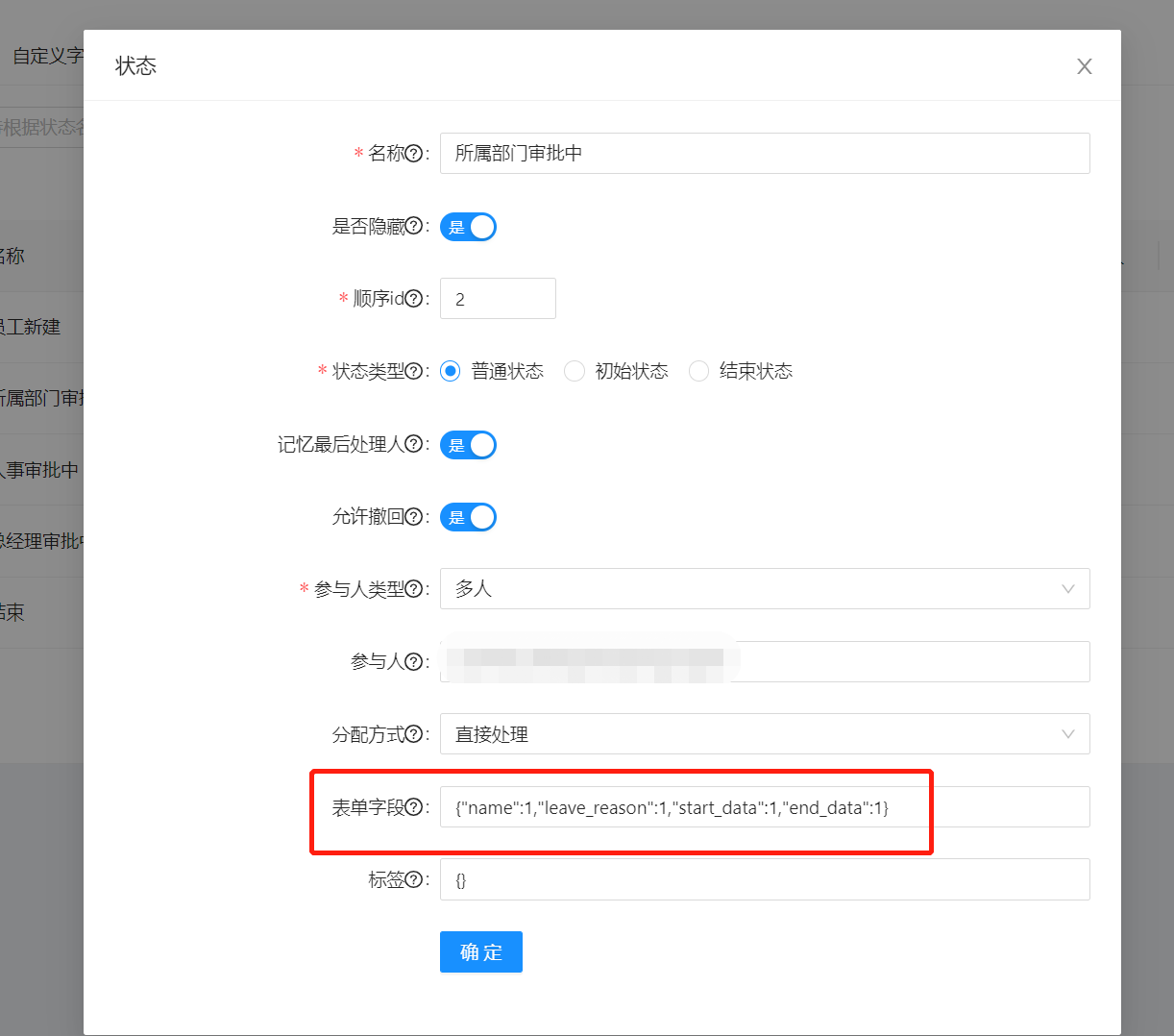Toggle the 是否隐藏 switch
This screenshot has height=1036, width=1174.
click(x=468, y=227)
